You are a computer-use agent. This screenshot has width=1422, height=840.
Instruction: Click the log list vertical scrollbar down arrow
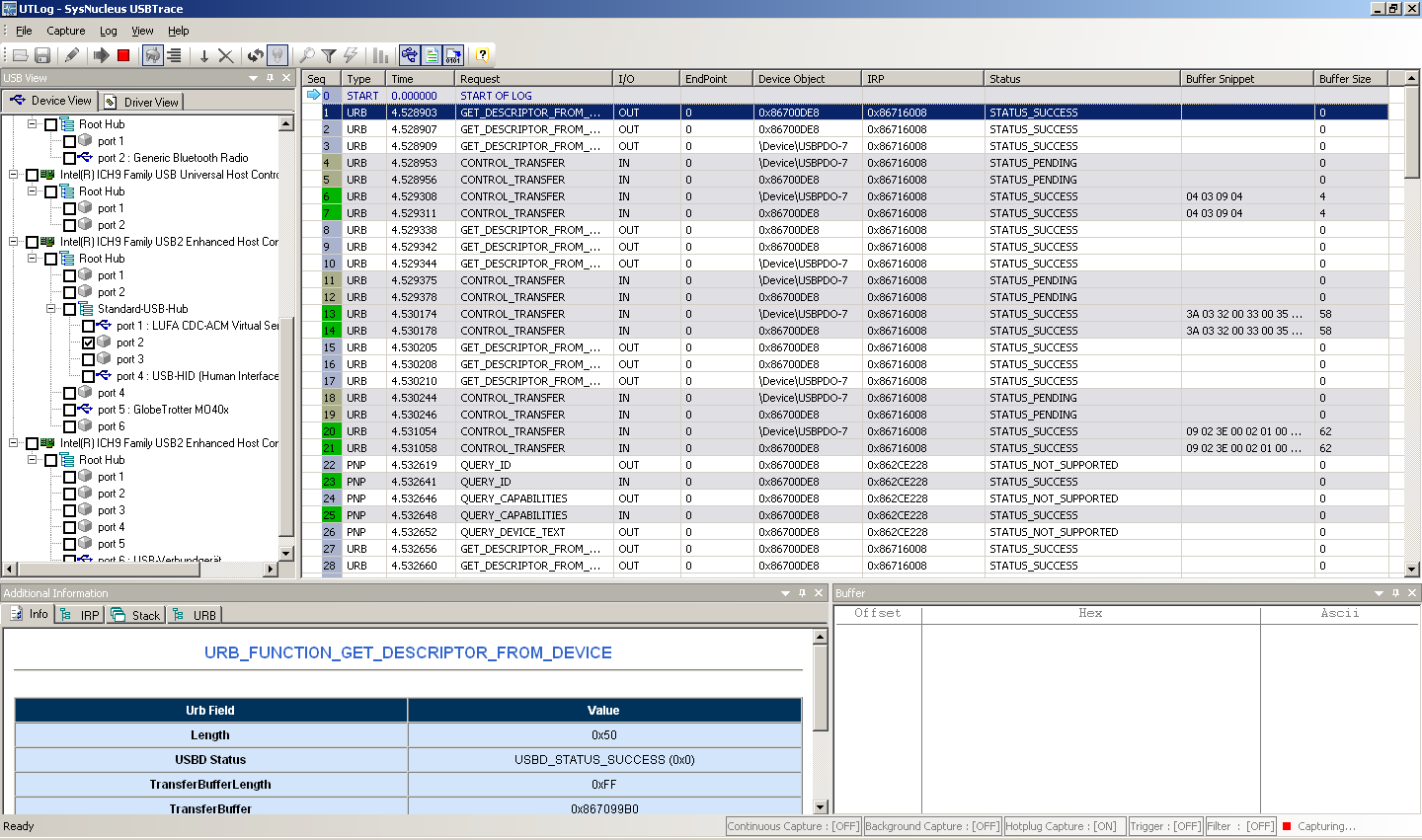coord(1412,569)
